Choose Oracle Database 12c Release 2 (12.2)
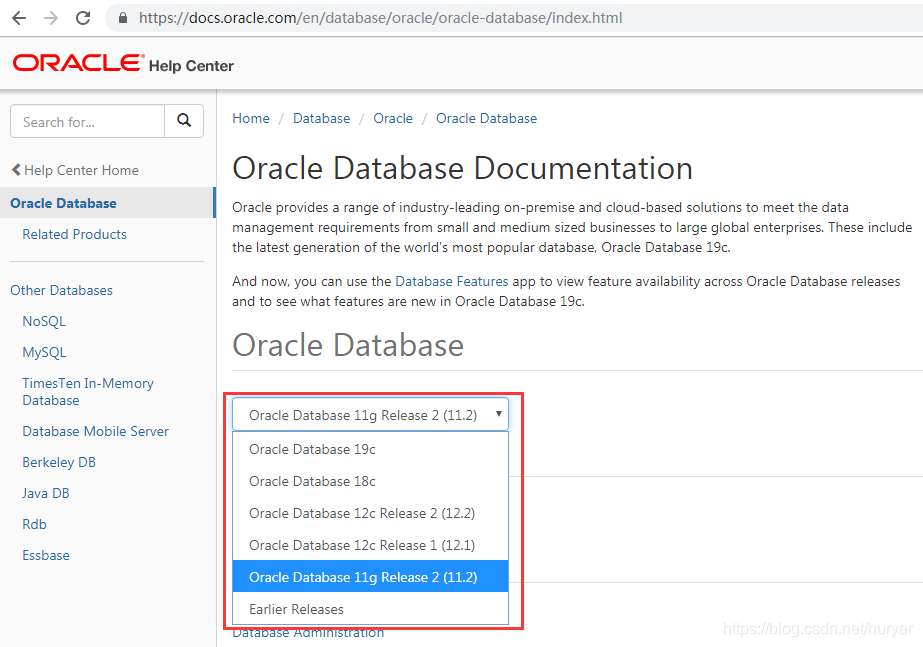Screen dimensions: 923x647 pyautogui.click(x=370, y=513)
